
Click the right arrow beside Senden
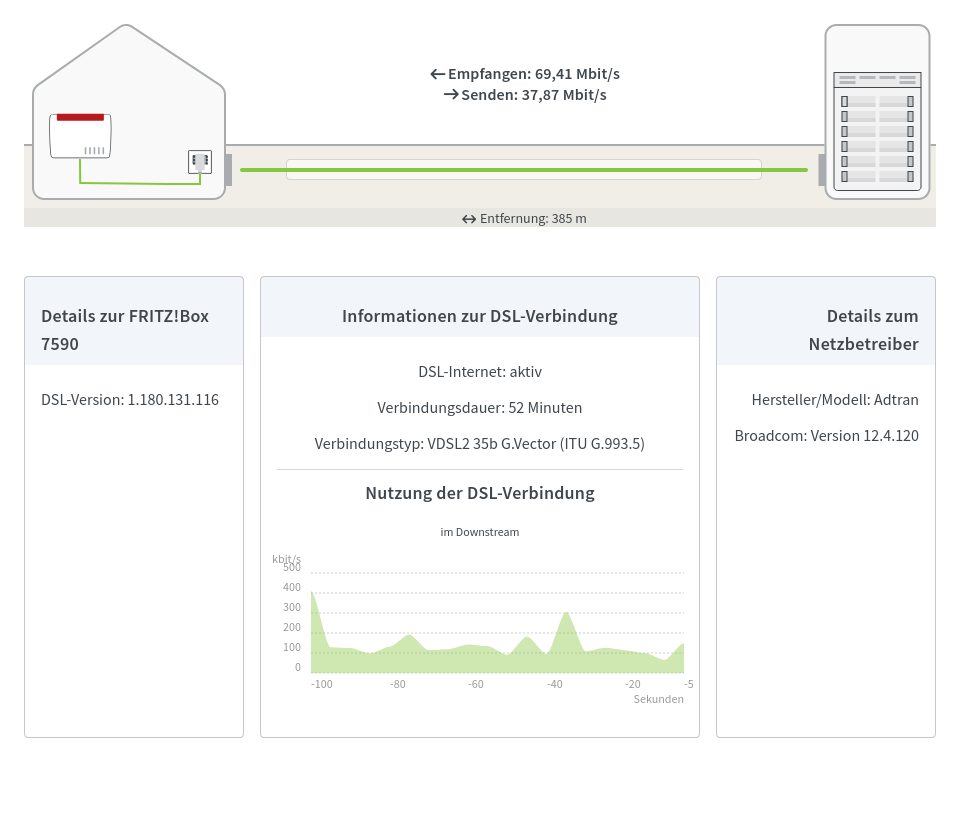(x=451, y=95)
